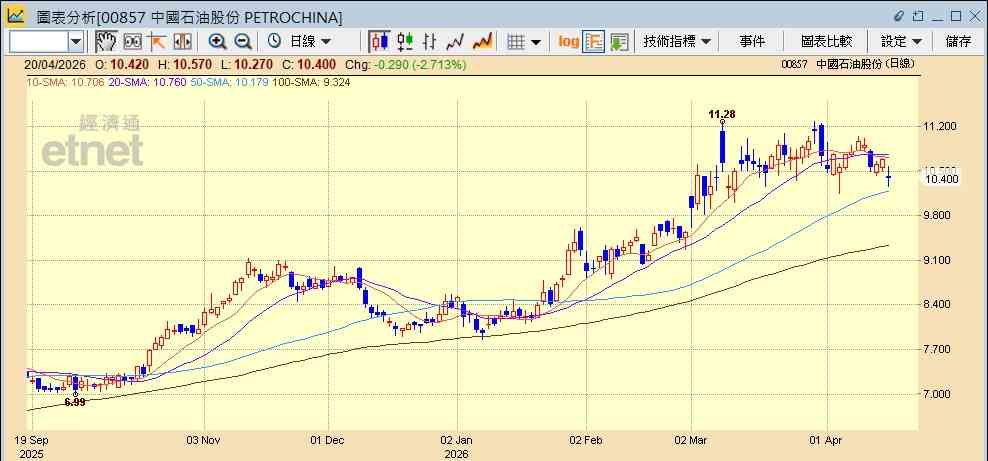Click the 11.28 high price marker
988x461 pixels.
coord(721,114)
